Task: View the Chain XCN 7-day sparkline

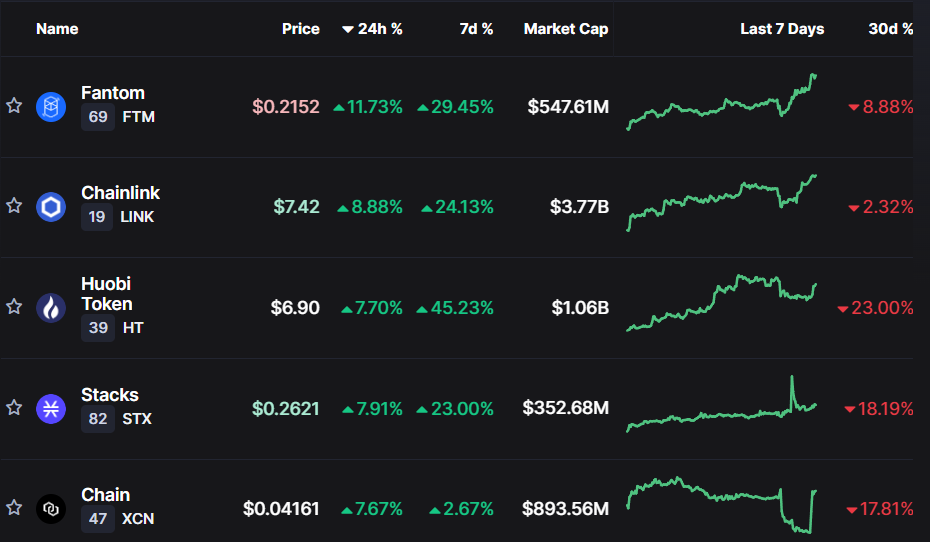Action: [x=722, y=505]
